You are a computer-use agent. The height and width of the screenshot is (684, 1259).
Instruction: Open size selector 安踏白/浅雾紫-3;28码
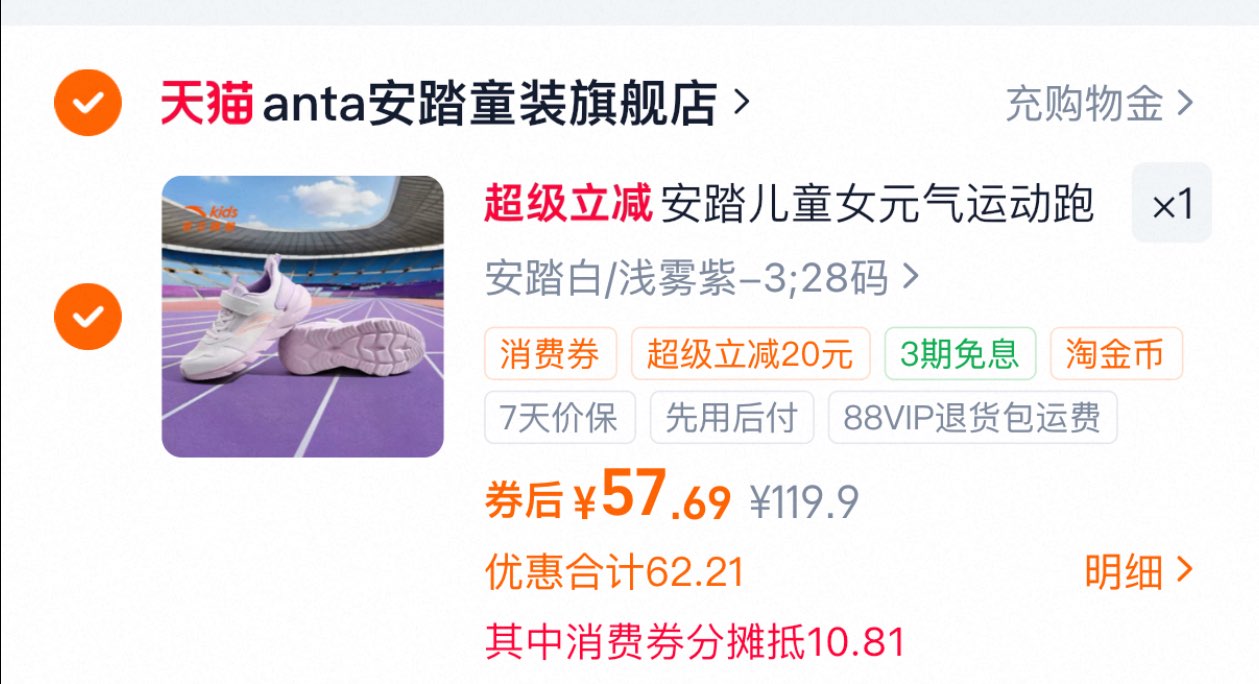tap(702, 278)
